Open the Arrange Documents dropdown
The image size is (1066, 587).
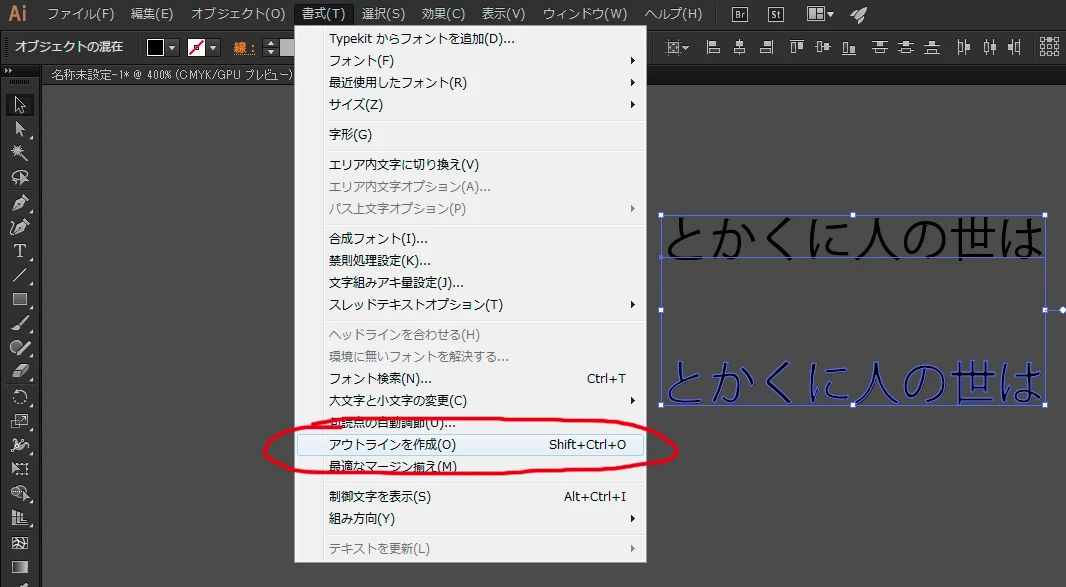pos(820,14)
